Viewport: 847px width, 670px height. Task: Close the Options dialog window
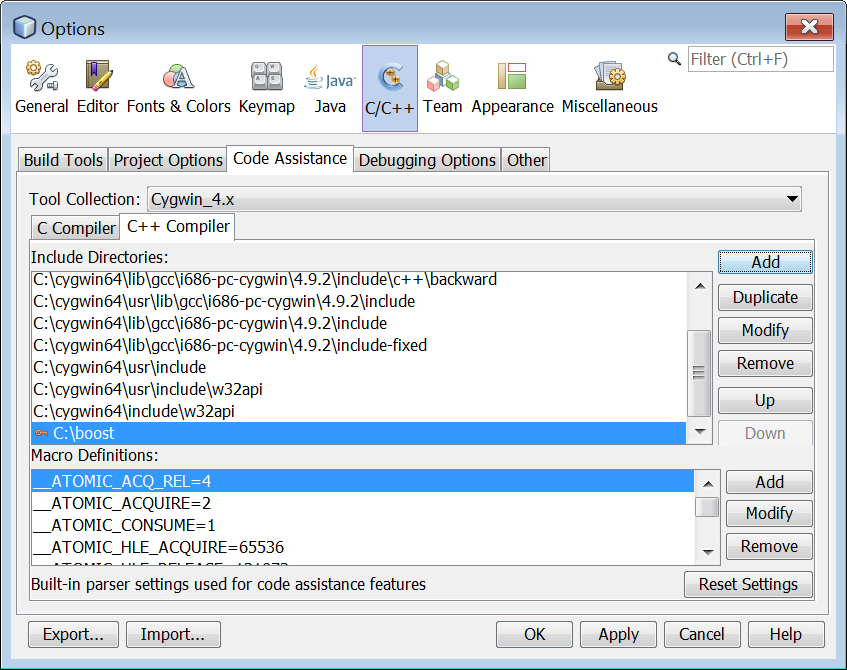809,26
